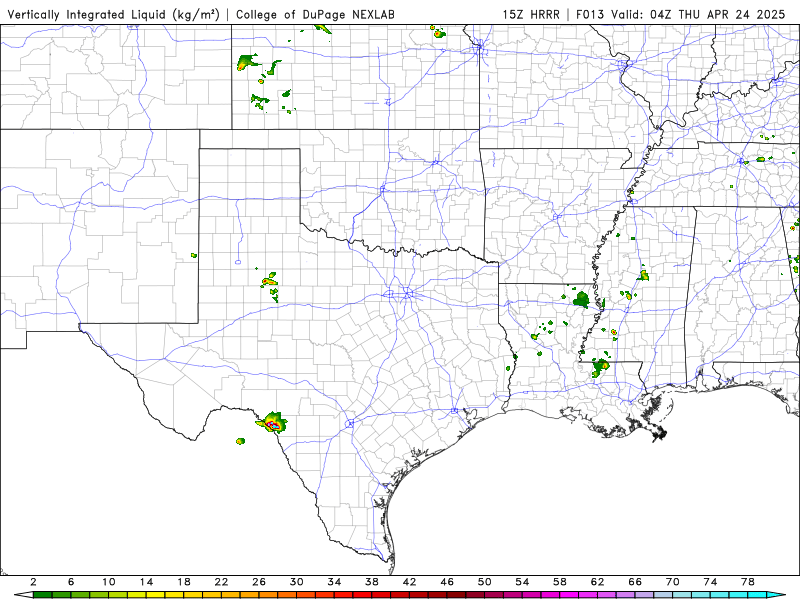The width and height of the screenshot is (800, 600).
Task: Click the colorbar label "26"
Action: click(259, 582)
